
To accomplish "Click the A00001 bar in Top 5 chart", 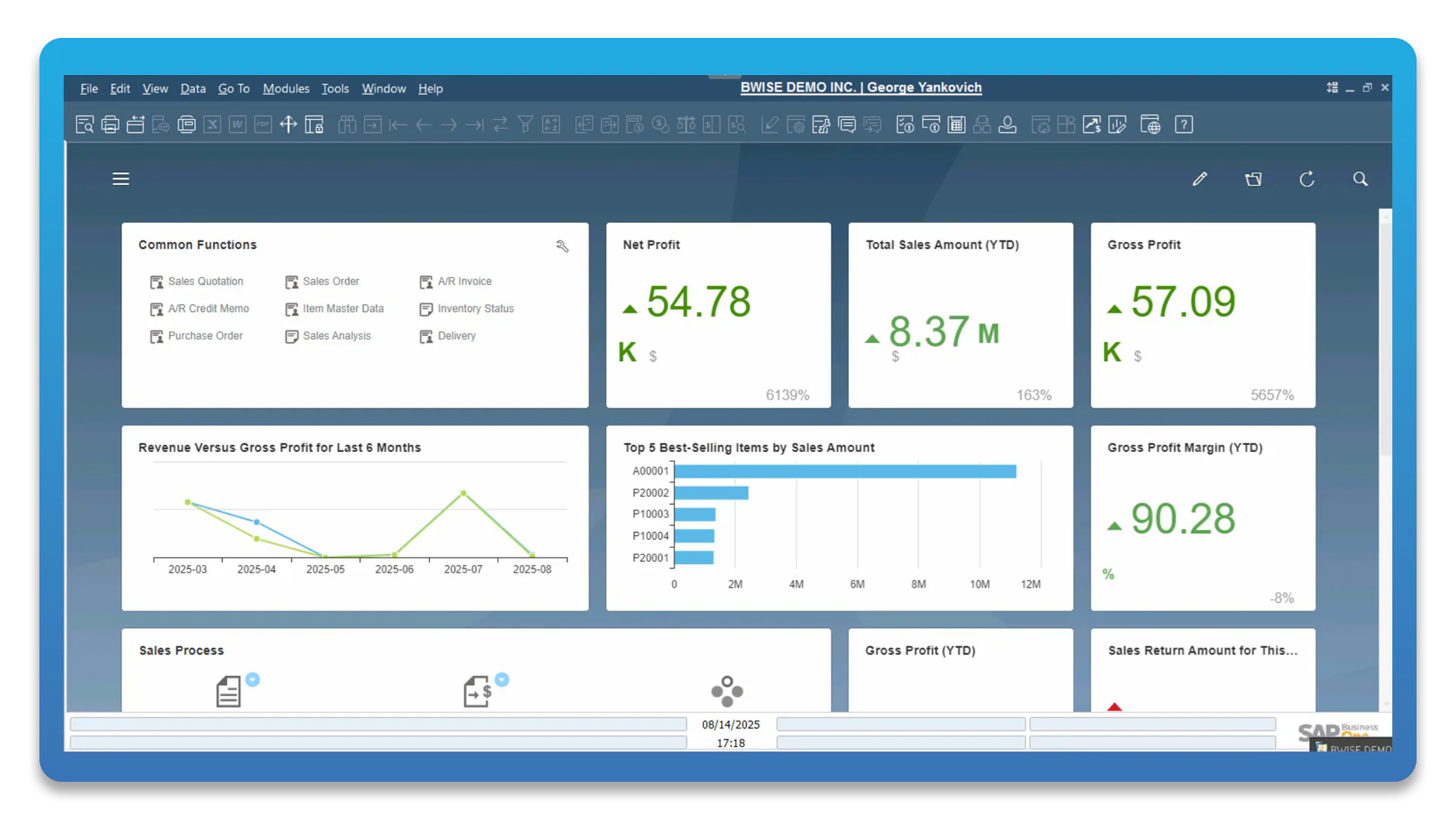I will click(845, 472).
